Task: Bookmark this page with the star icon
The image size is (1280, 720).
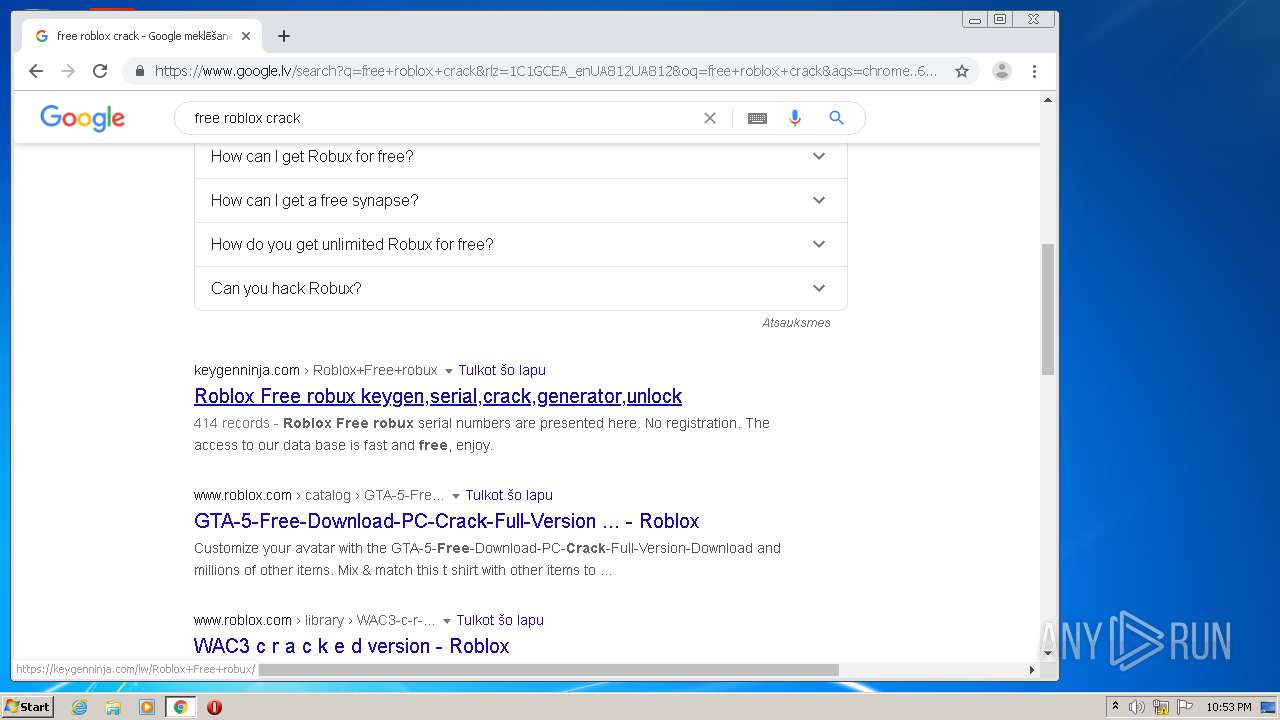Action: click(x=962, y=71)
